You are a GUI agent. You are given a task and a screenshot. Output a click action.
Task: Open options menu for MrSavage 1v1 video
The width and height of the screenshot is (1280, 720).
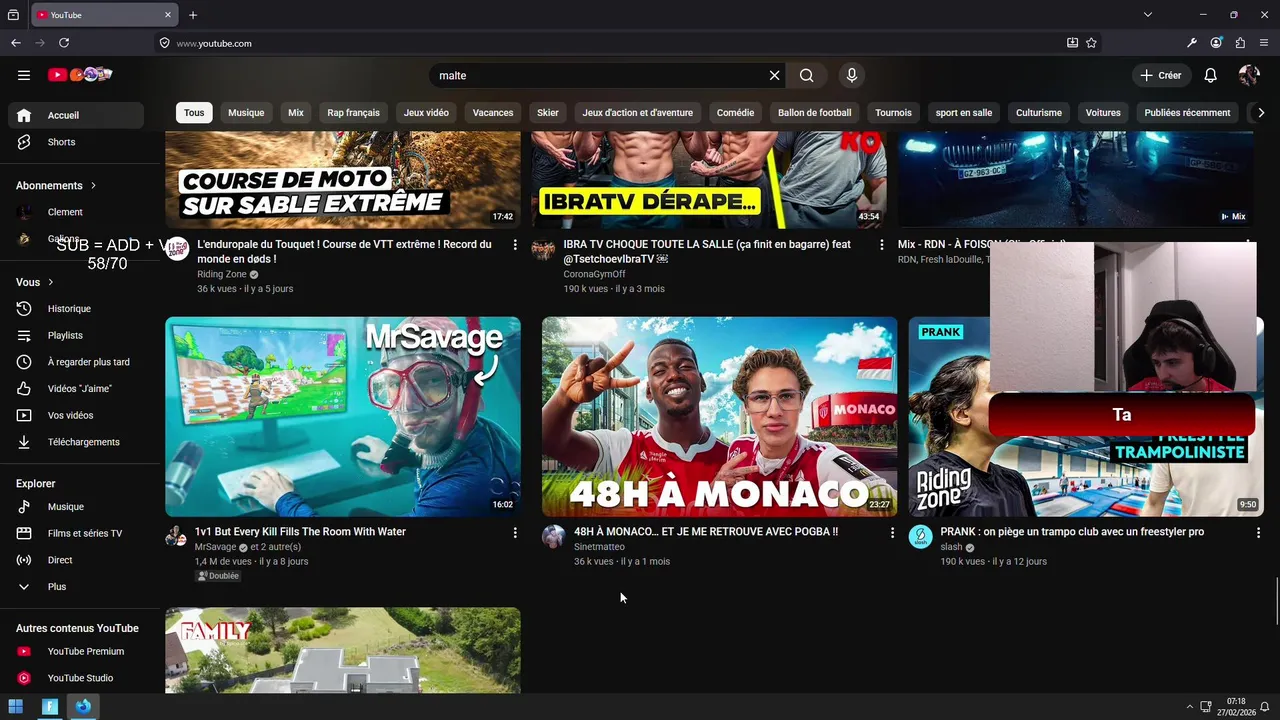(x=515, y=533)
